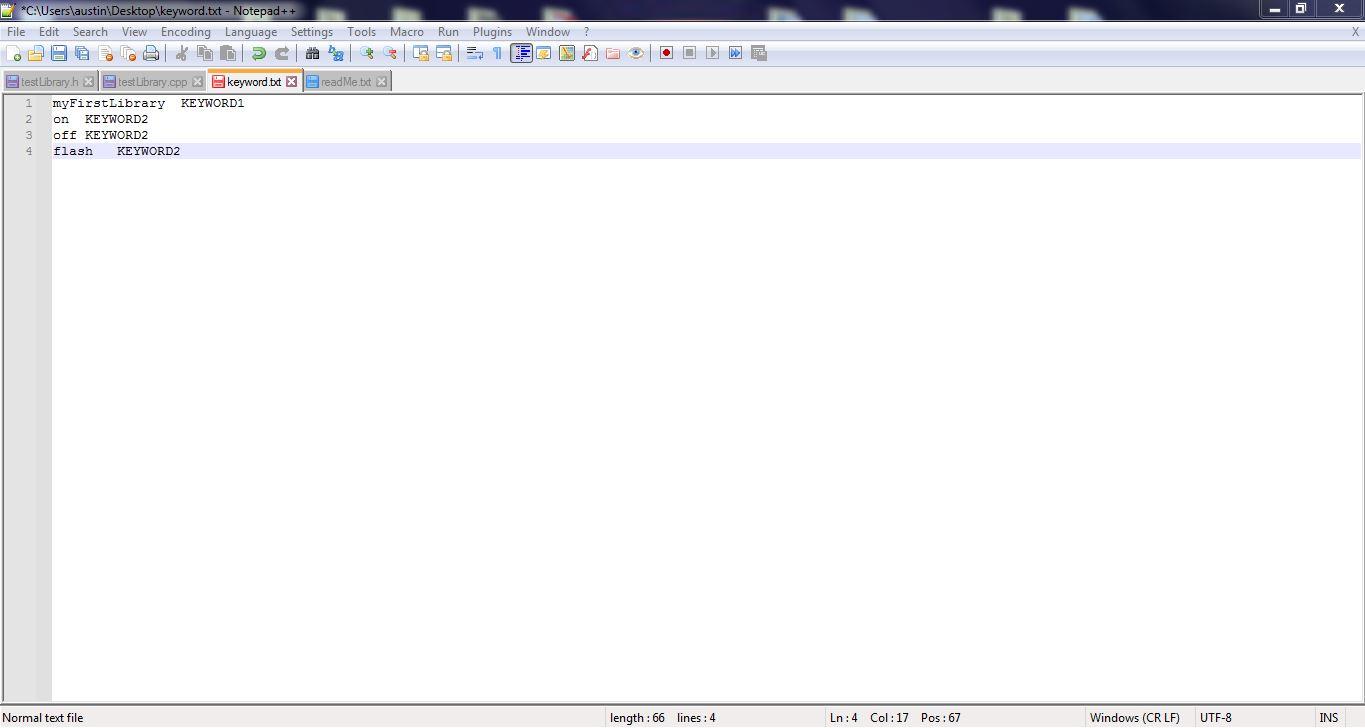1365x728 pixels.
Task: Click the Print toolbar icon
Action: [x=152, y=53]
